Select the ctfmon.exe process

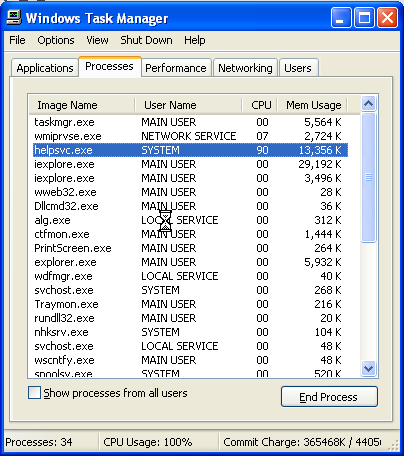click(x=190, y=234)
